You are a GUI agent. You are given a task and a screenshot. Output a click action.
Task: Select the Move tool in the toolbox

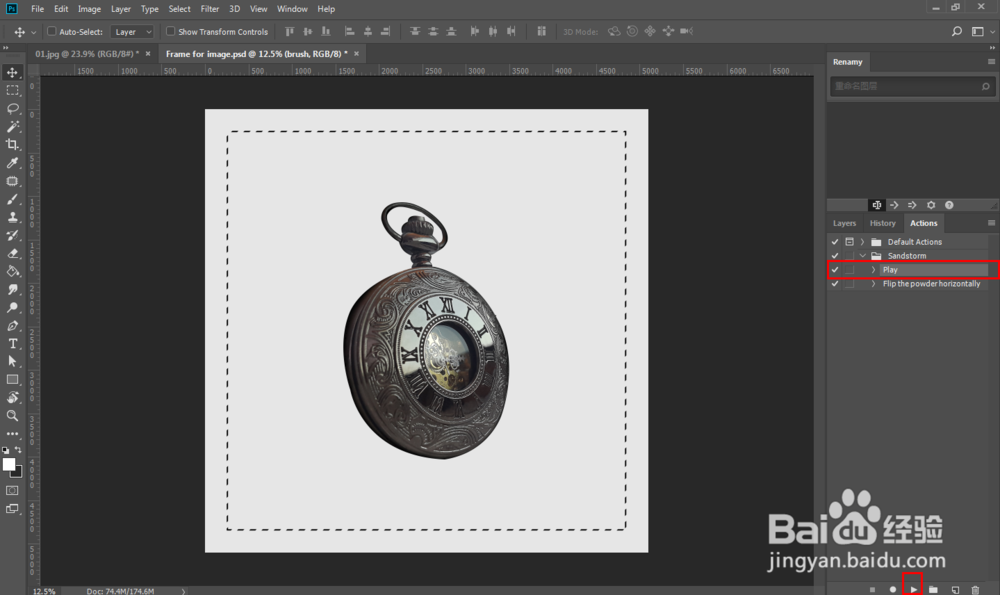pyautogui.click(x=12, y=72)
